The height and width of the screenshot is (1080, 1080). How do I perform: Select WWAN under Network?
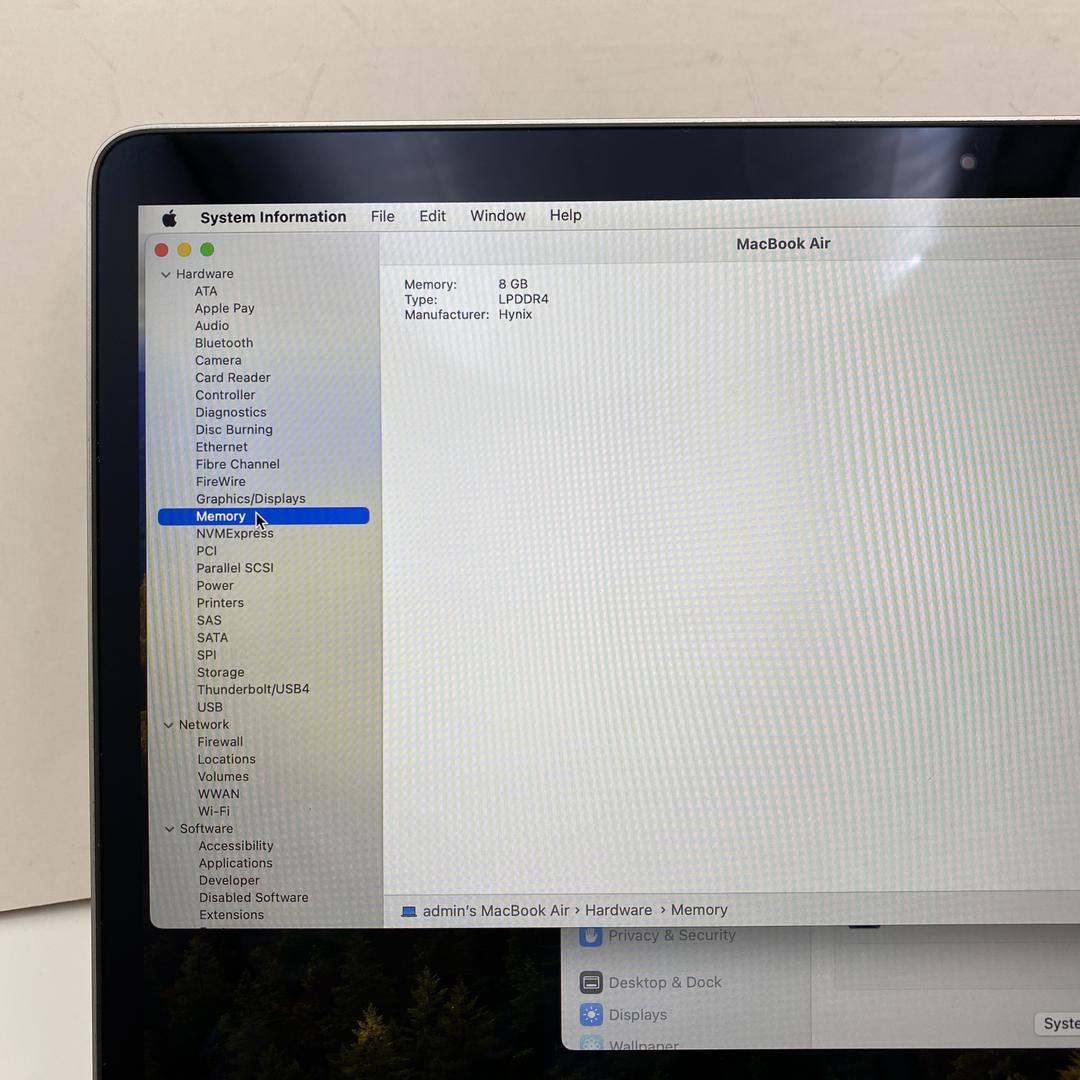pos(218,794)
